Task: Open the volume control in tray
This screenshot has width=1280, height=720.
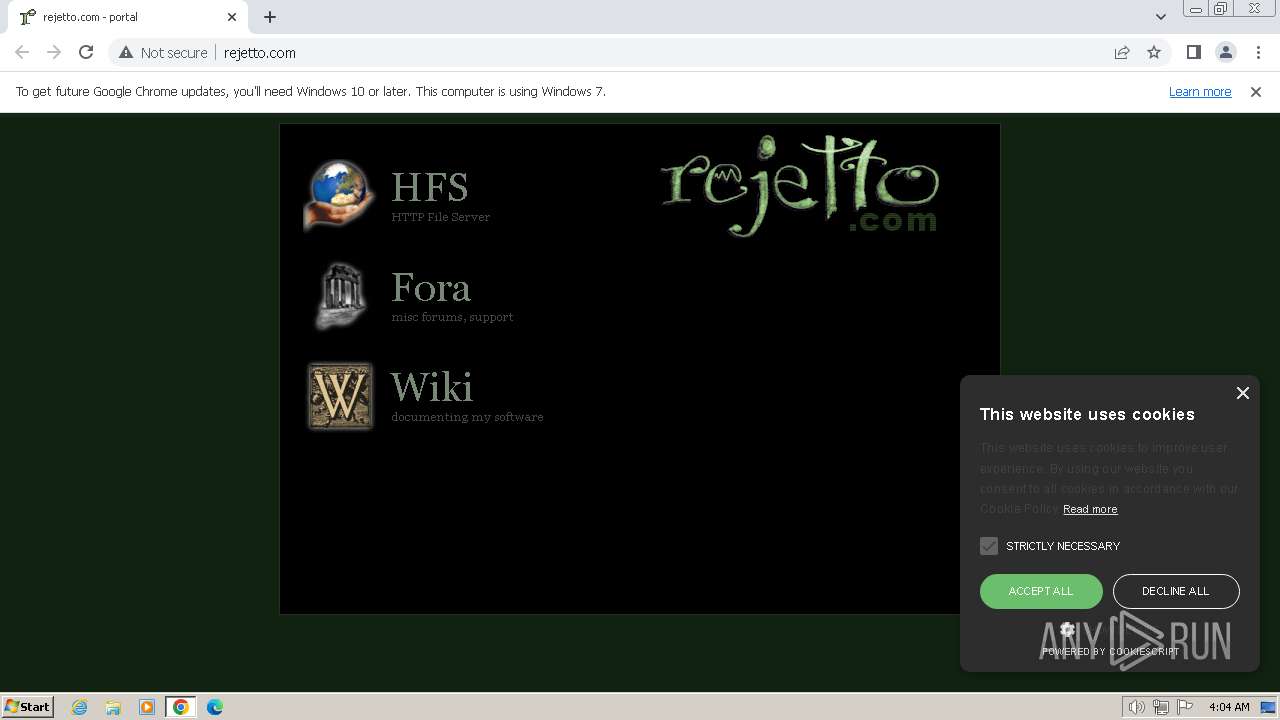Action: pyautogui.click(x=1136, y=707)
